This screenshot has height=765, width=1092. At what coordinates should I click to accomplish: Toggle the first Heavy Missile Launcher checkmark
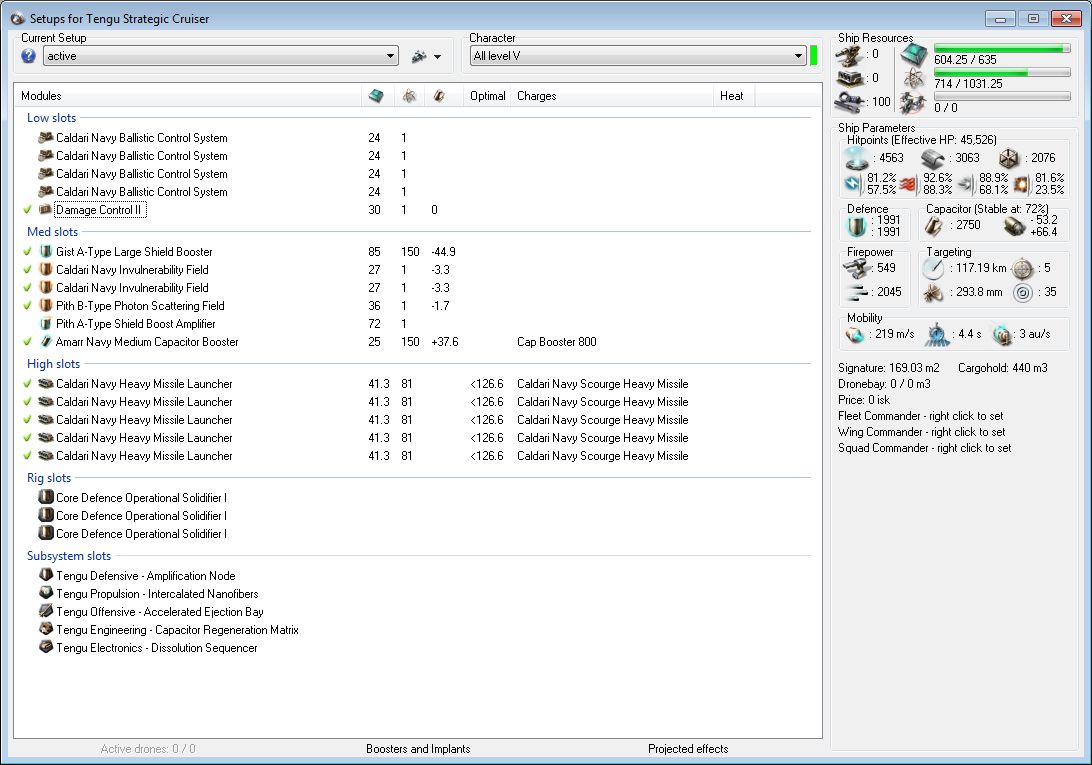[27, 384]
